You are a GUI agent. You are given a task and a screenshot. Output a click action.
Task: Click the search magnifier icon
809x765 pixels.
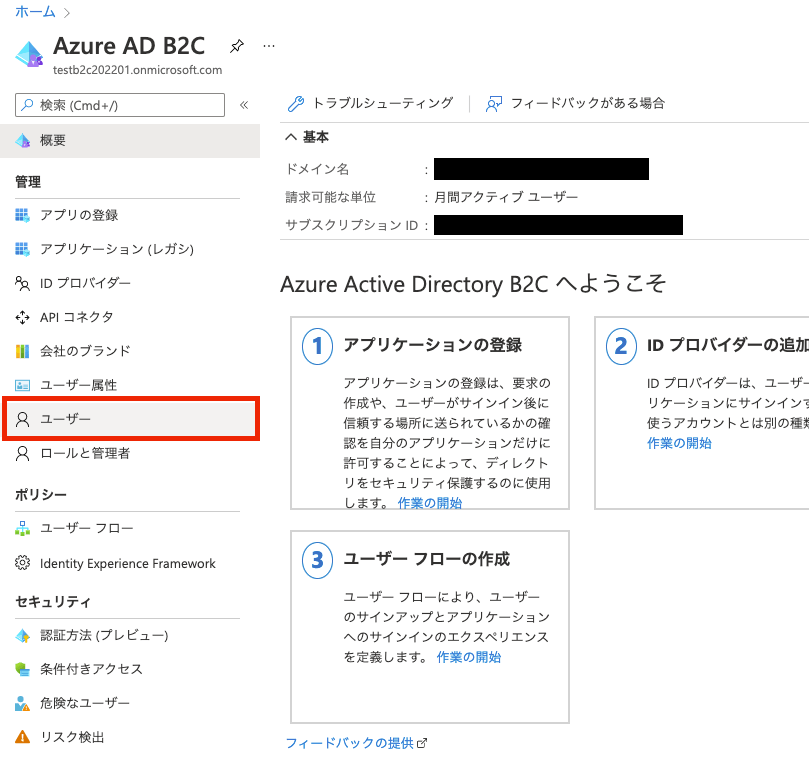[27, 105]
